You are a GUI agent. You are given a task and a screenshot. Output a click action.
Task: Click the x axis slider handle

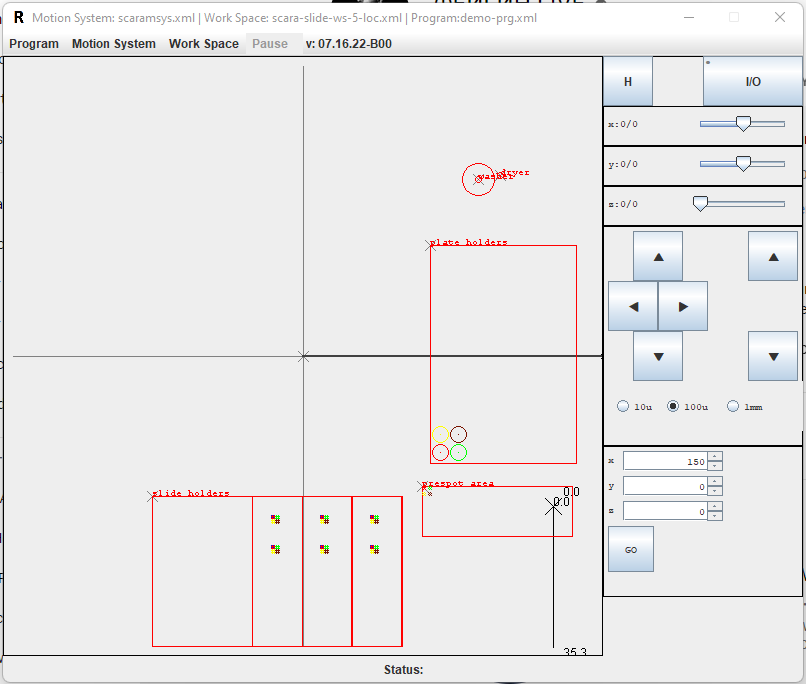point(743,123)
